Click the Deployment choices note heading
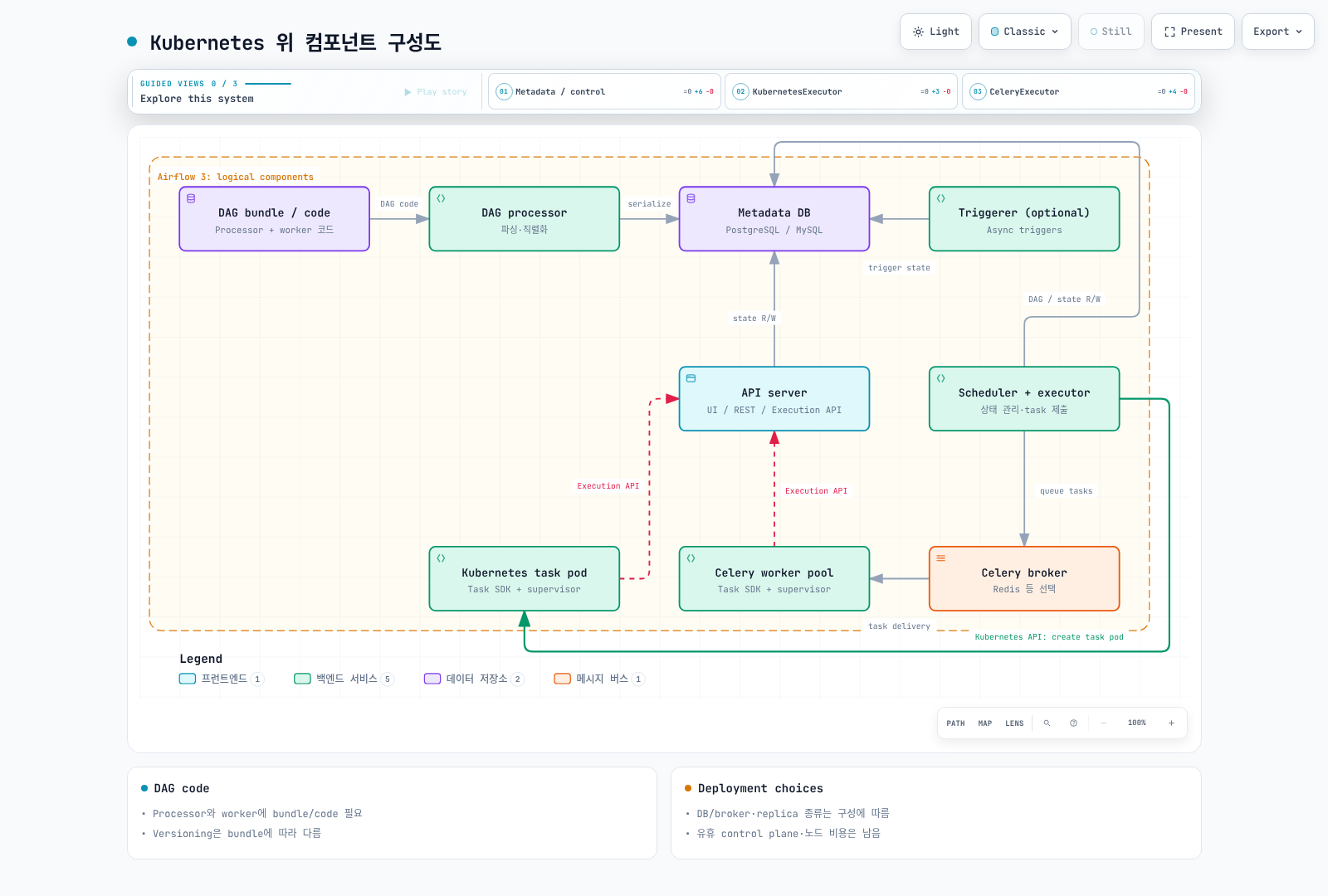Image resolution: width=1328 pixels, height=896 pixels. [x=760, y=788]
